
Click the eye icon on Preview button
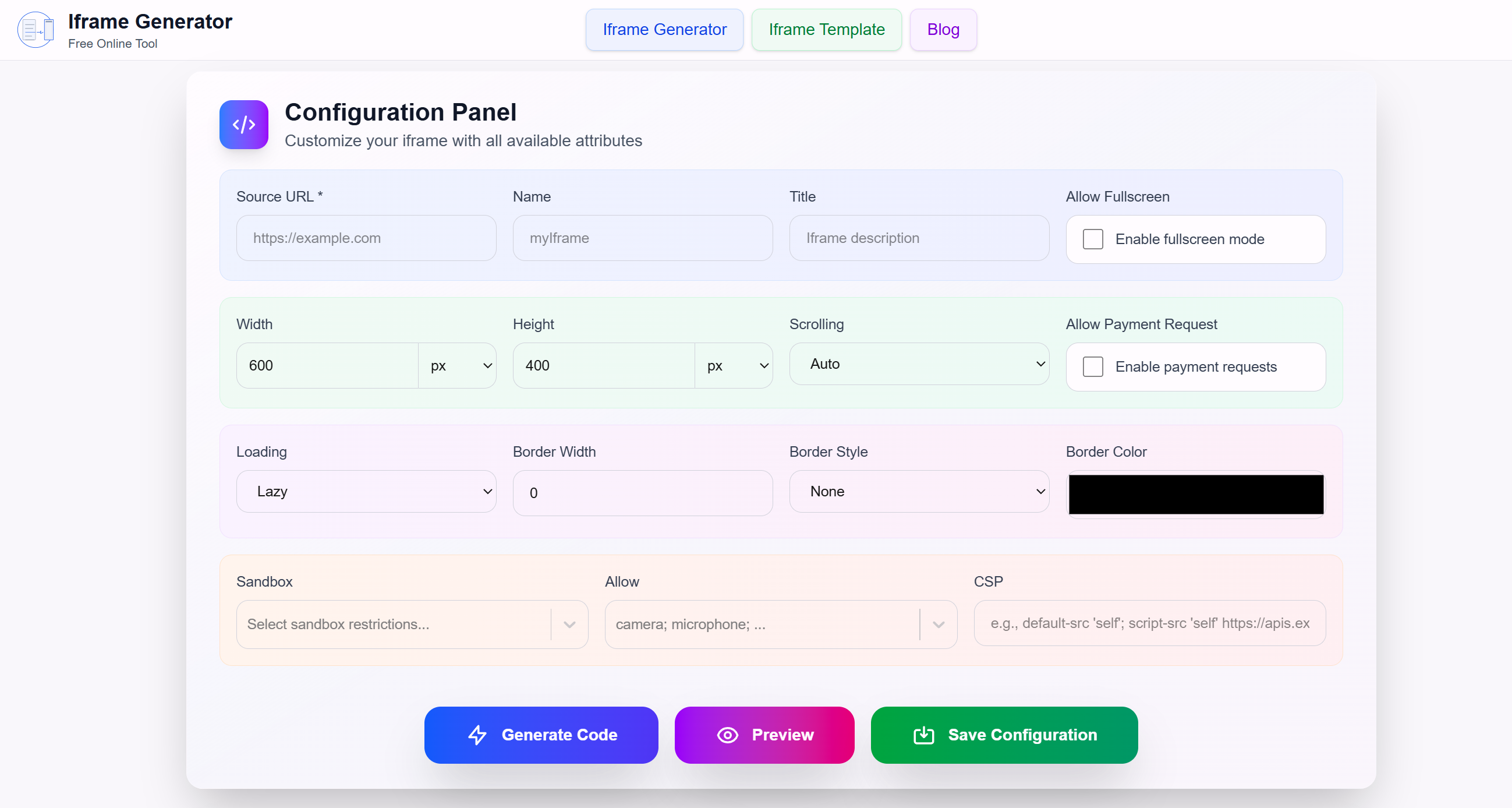click(x=727, y=735)
